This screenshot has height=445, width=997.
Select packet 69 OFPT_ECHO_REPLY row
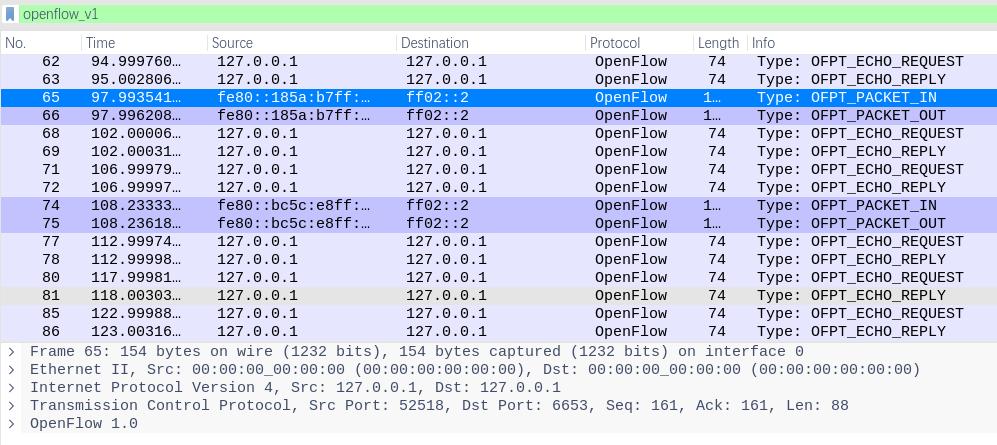[x=498, y=151]
